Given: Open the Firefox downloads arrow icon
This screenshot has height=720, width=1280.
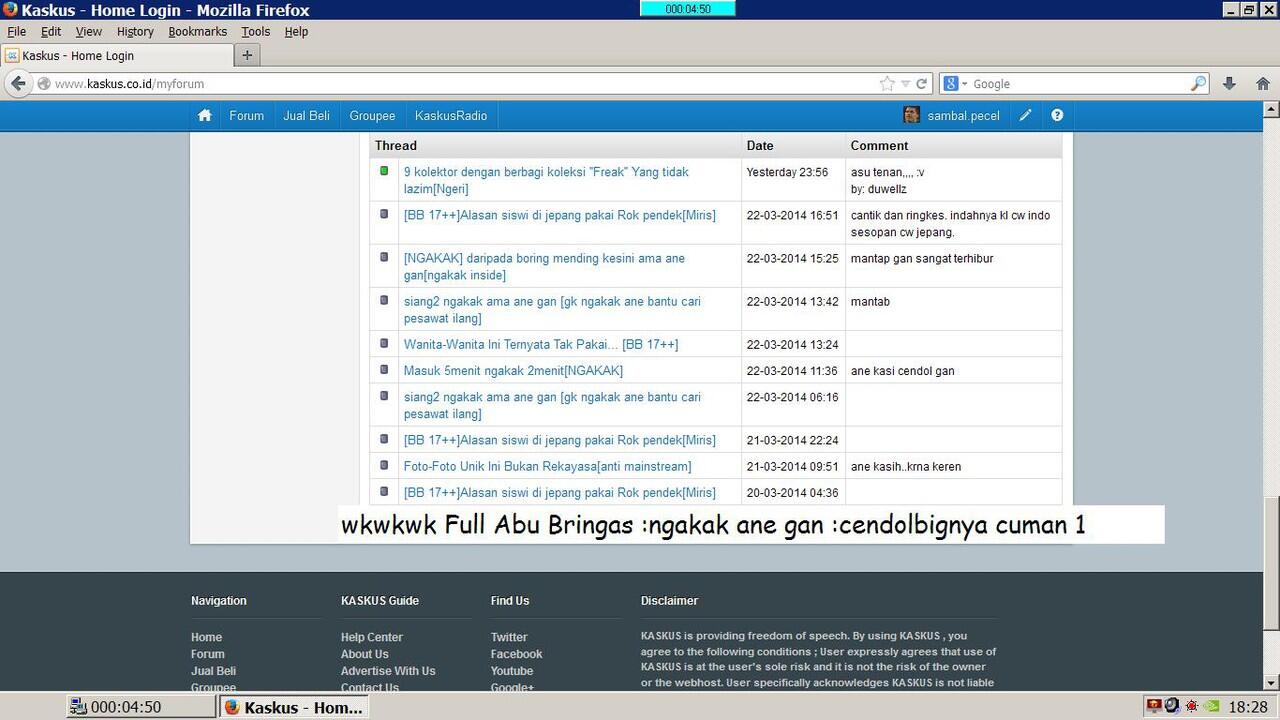Looking at the screenshot, I should point(1229,84).
